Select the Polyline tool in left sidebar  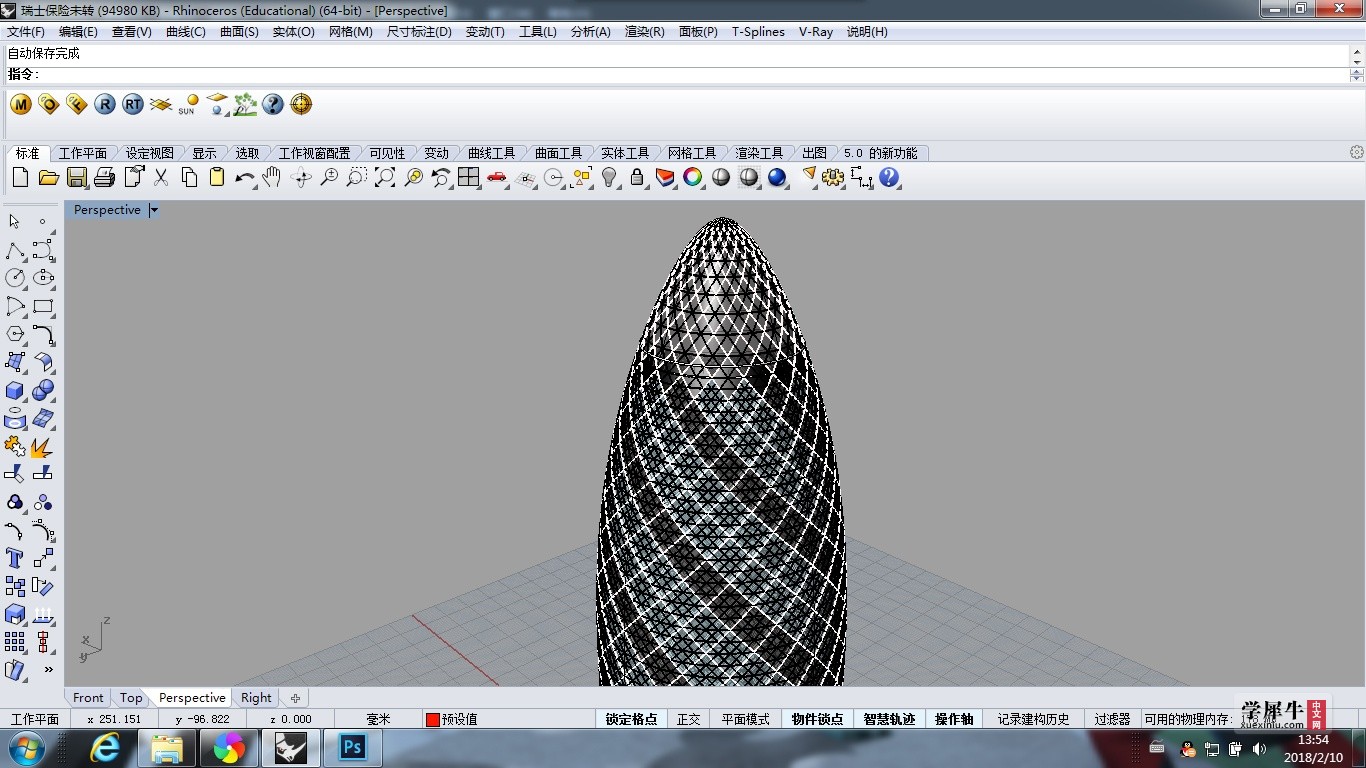click(x=15, y=250)
